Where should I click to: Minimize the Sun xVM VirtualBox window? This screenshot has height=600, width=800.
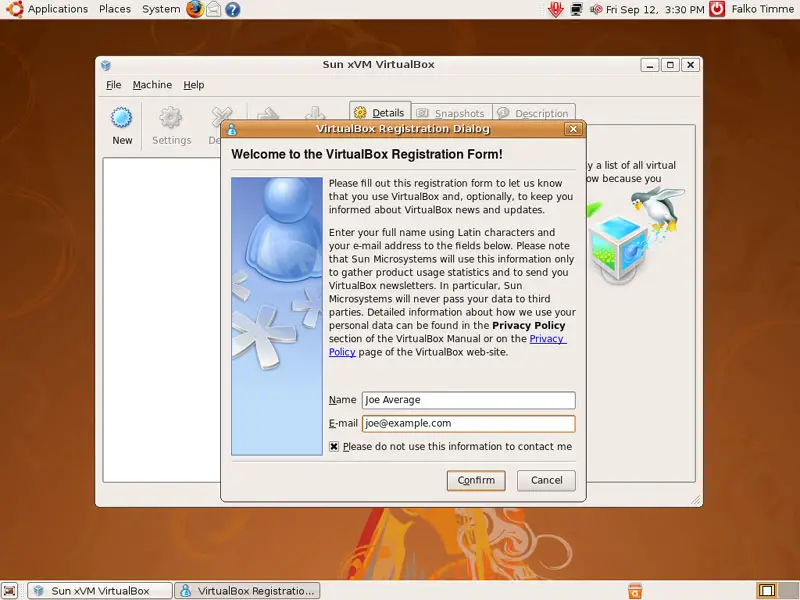(x=649, y=65)
